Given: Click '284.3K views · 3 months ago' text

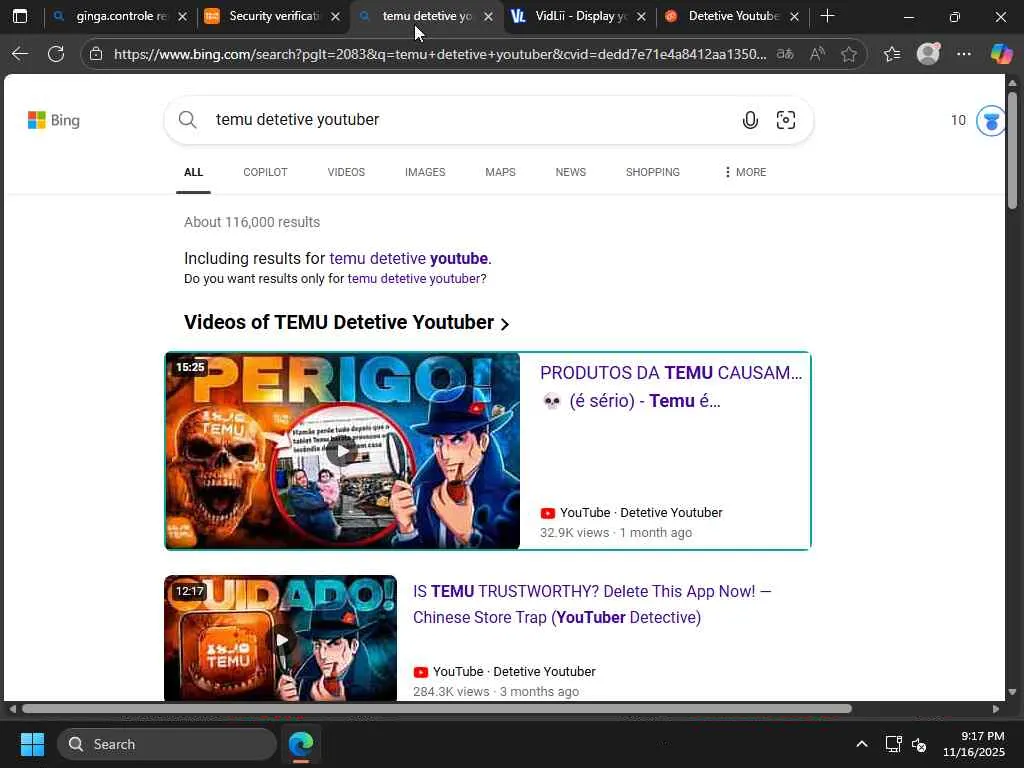Looking at the screenshot, I should [x=496, y=692].
